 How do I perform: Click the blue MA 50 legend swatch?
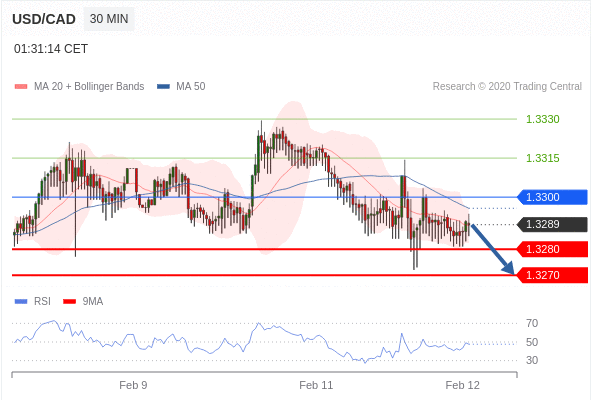point(163,87)
